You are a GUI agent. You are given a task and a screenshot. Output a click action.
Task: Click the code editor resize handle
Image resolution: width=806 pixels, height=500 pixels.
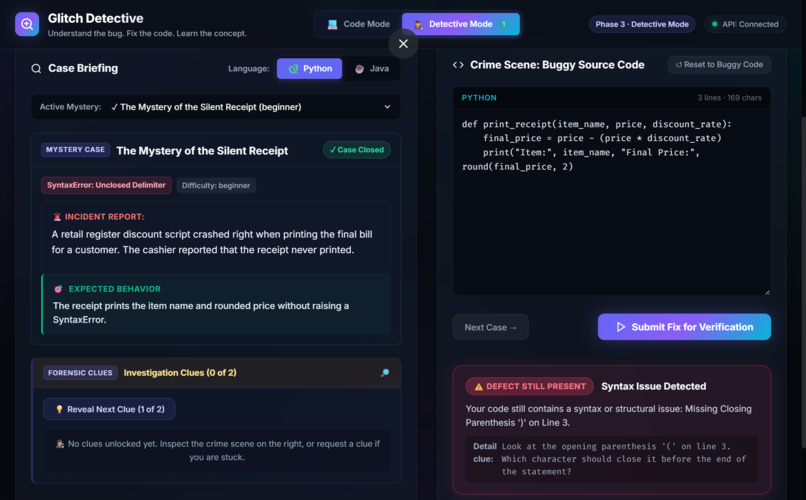pyautogui.click(x=766, y=291)
